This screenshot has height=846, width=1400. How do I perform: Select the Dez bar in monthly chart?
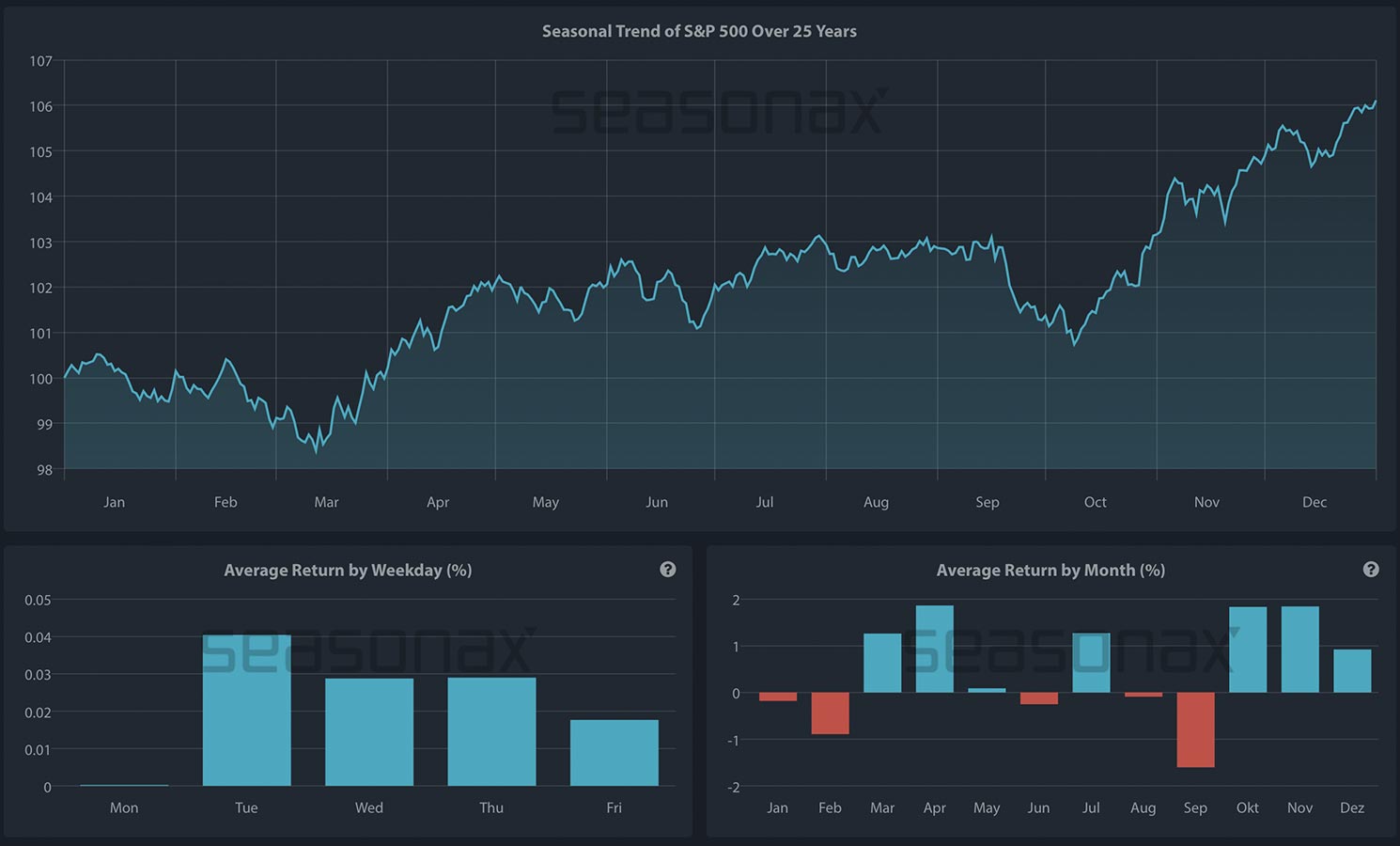1352,671
